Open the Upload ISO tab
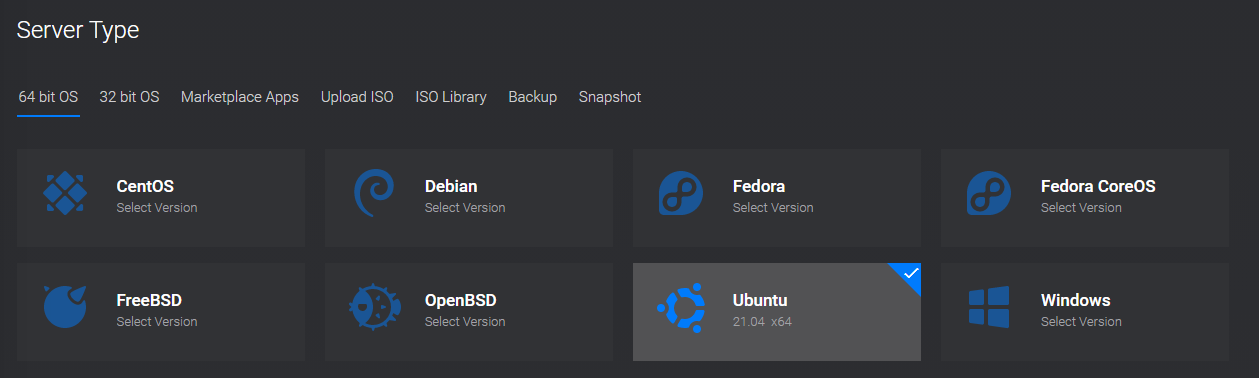1259x378 pixels. coord(357,97)
